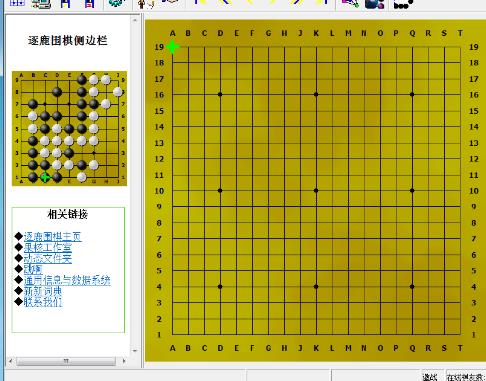The height and width of the screenshot is (381, 486).
Task: Click the 邀战 status bar entry
Action: 430,377
